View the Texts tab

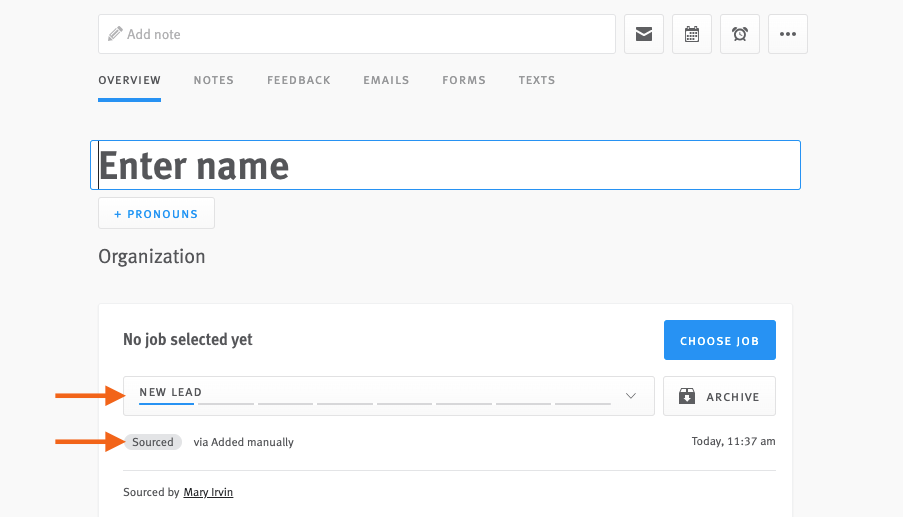537,80
